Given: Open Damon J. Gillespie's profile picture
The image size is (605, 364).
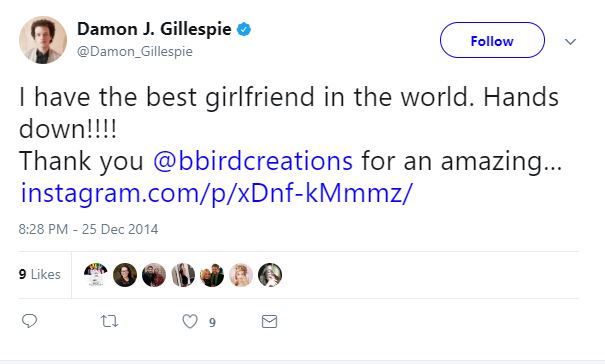Looking at the screenshot, I should 43,40.
